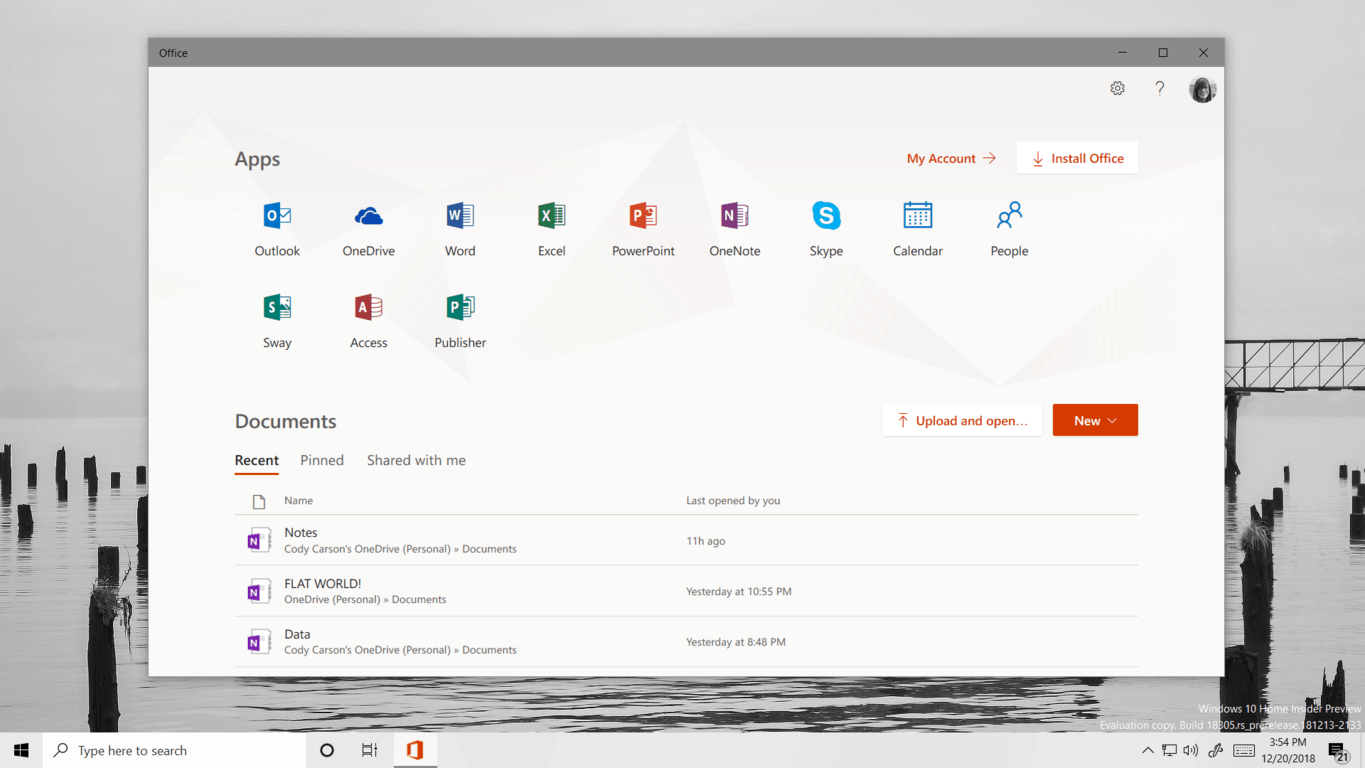Launch the Excel app icon
The image size is (1365, 768).
tap(552, 216)
